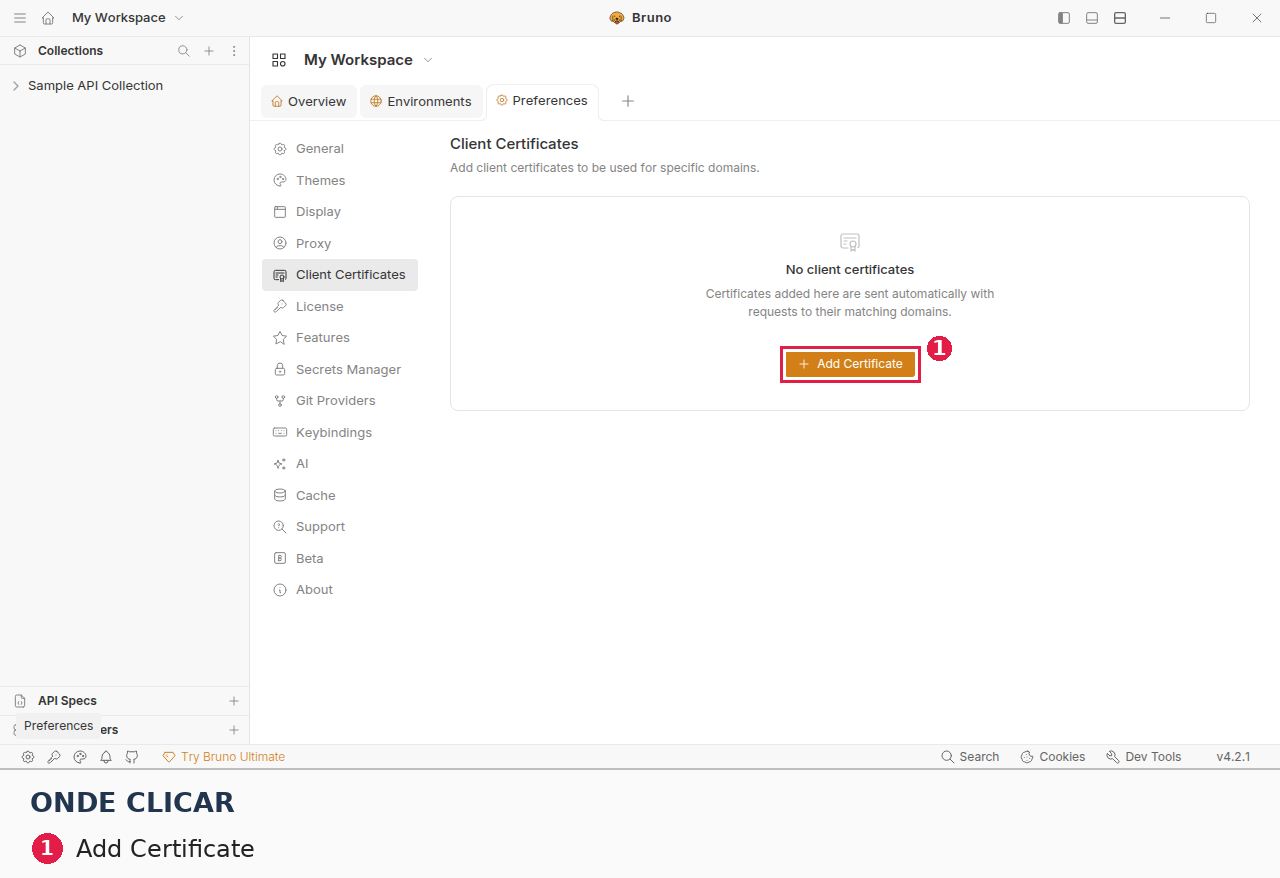Switch to the Overview tab
This screenshot has width=1280, height=878.
coord(308,101)
